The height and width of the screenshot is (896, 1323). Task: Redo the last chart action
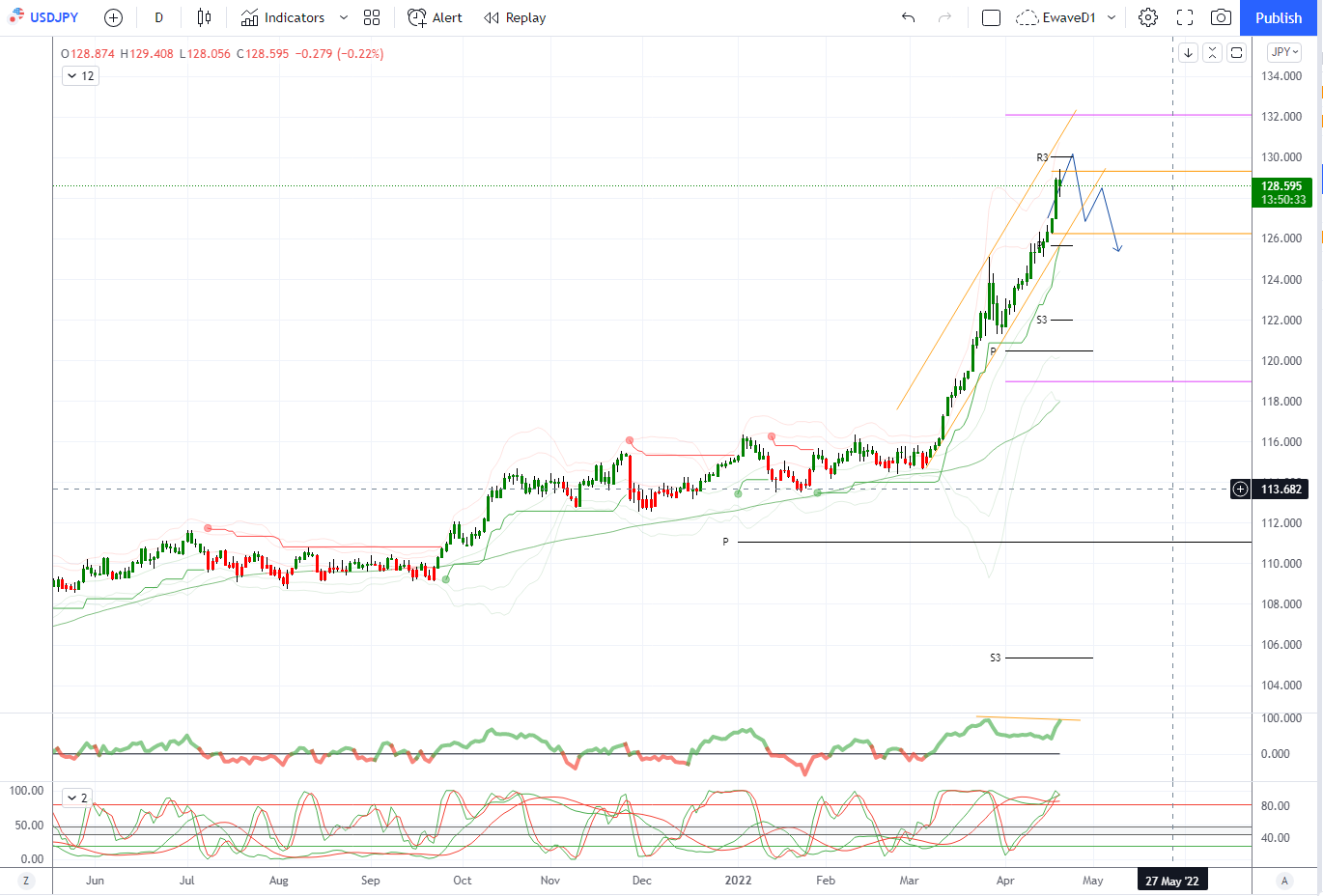pyautogui.click(x=944, y=17)
